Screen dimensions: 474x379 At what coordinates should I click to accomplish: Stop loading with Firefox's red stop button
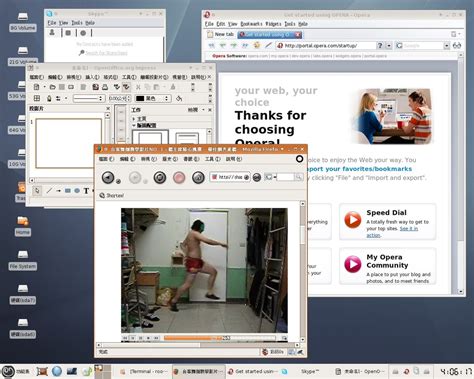[179, 177]
